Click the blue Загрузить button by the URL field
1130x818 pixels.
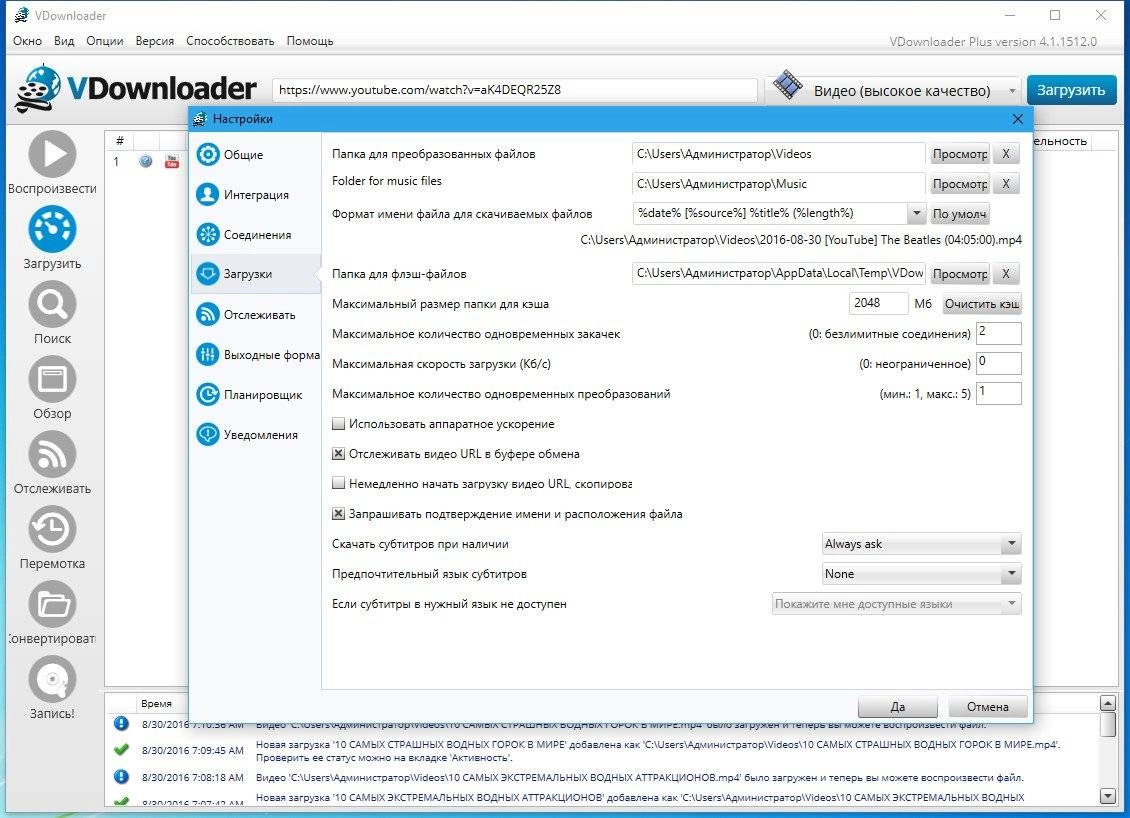click(x=1071, y=90)
